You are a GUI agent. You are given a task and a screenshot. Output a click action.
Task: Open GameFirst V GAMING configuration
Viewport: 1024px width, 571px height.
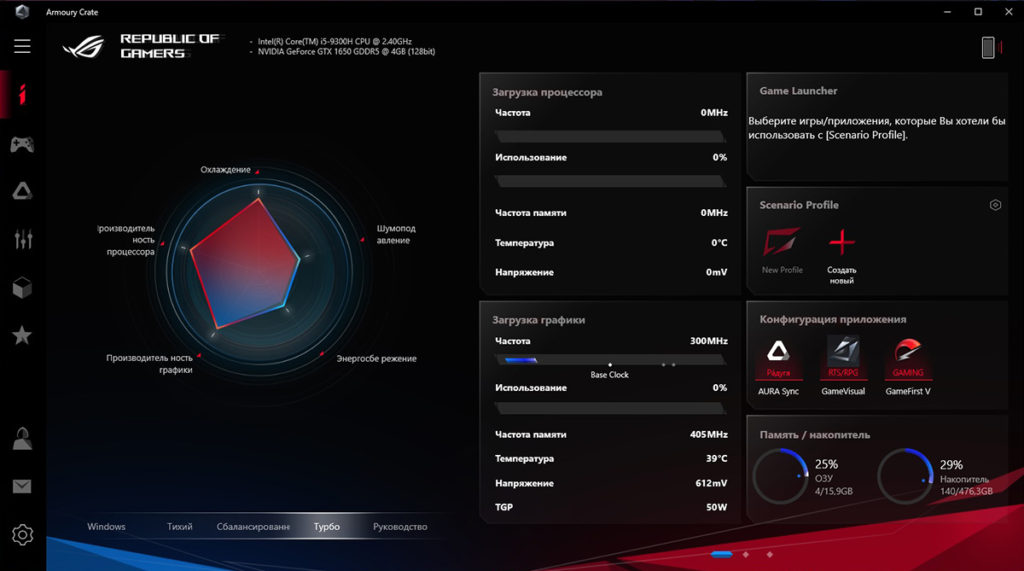tap(908, 357)
